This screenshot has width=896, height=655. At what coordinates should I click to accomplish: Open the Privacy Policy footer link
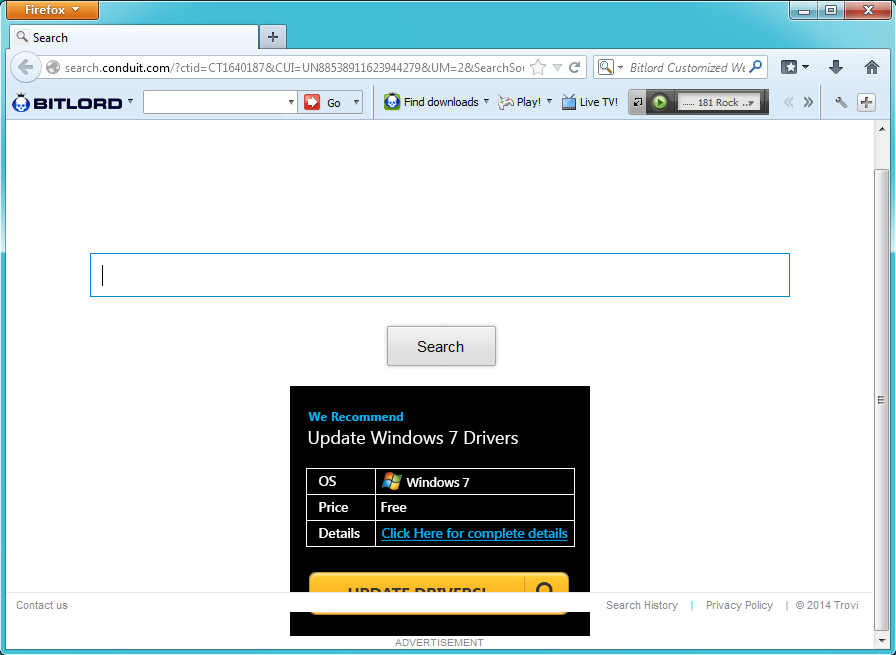pos(739,605)
